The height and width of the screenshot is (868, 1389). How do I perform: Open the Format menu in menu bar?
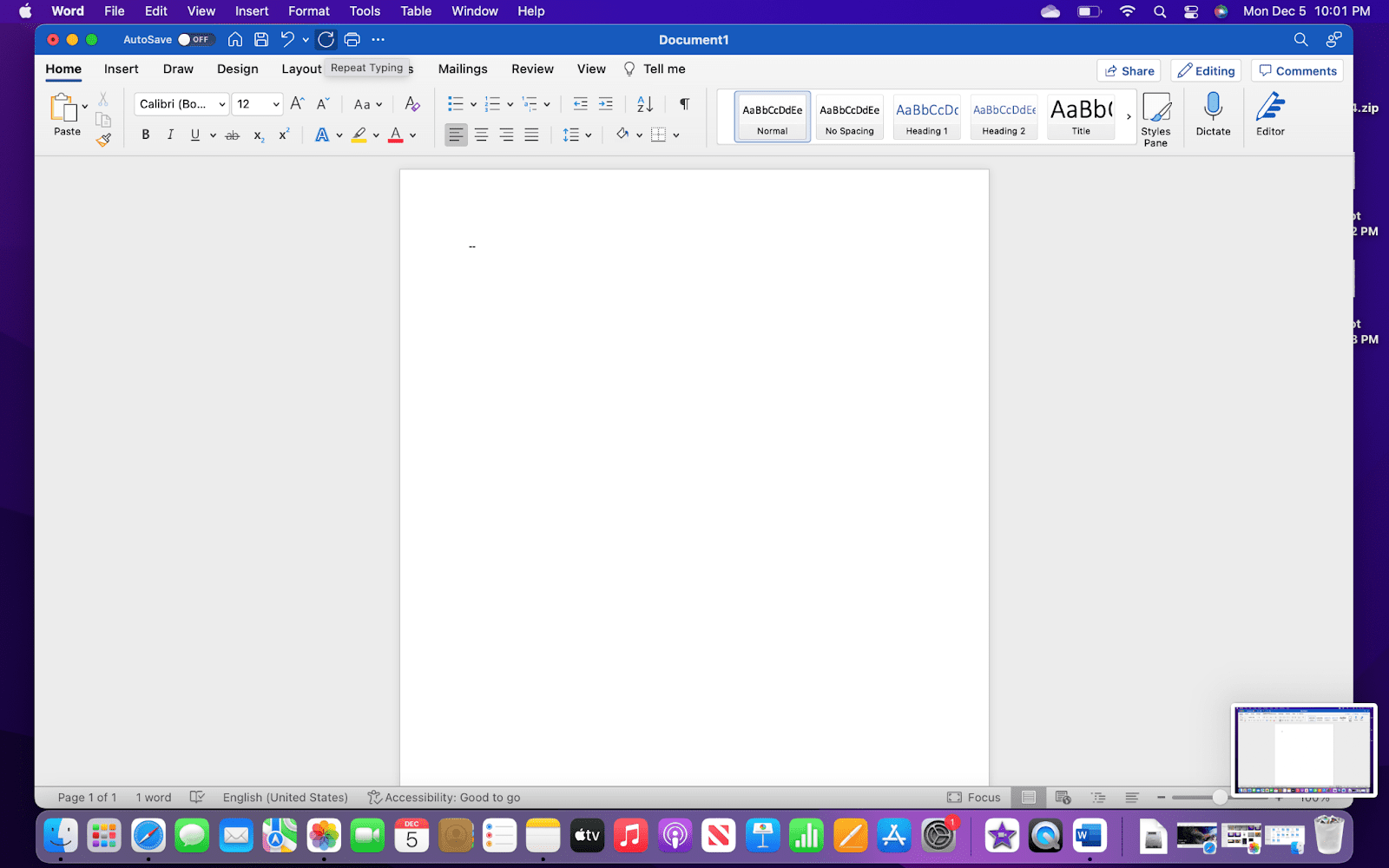(309, 11)
